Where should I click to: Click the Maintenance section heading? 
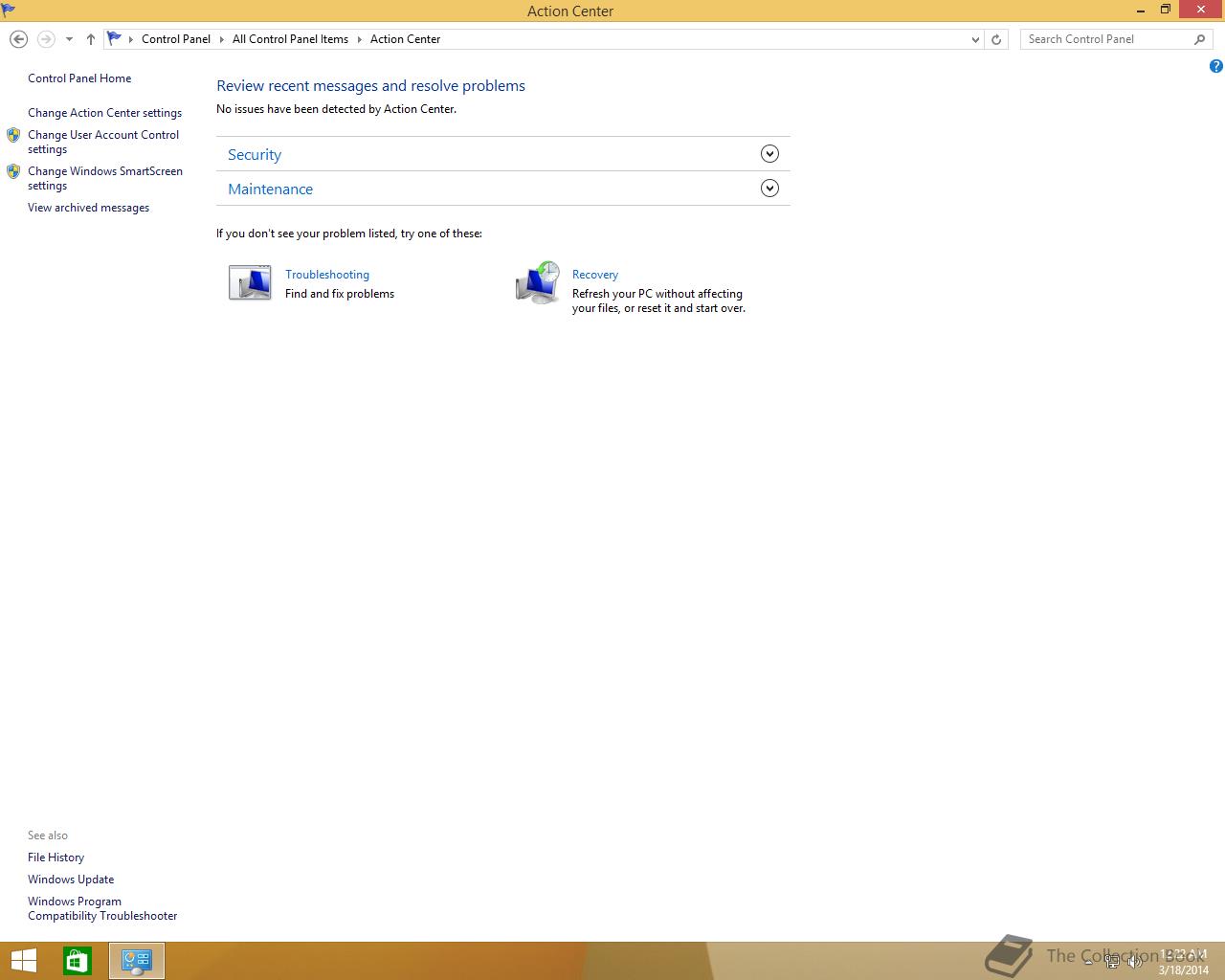coord(270,189)
